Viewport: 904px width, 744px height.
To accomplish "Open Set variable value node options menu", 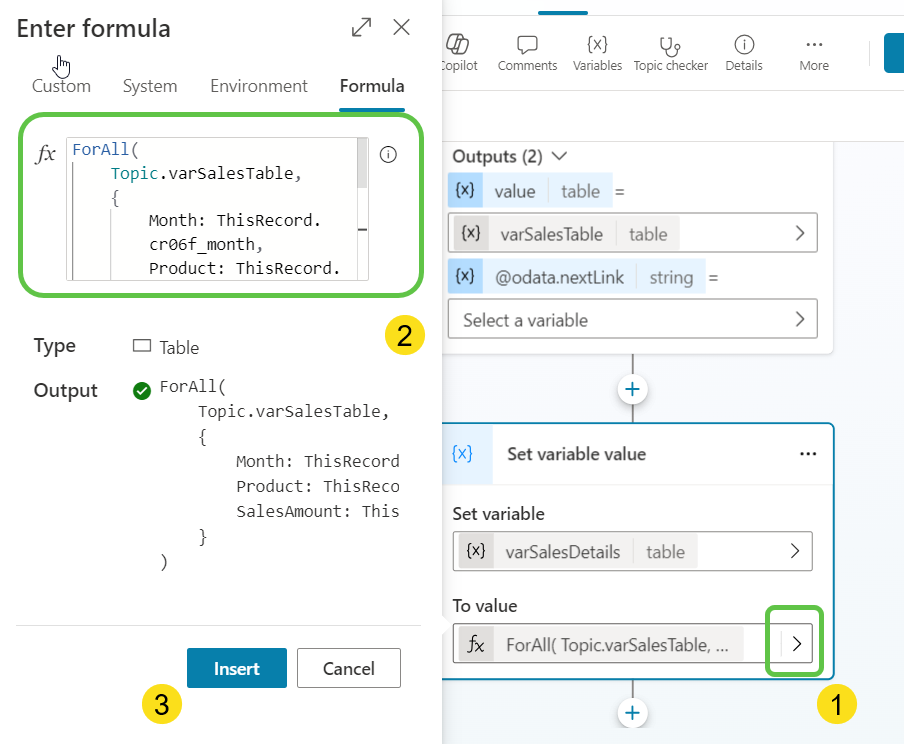I will coord(808,454).
